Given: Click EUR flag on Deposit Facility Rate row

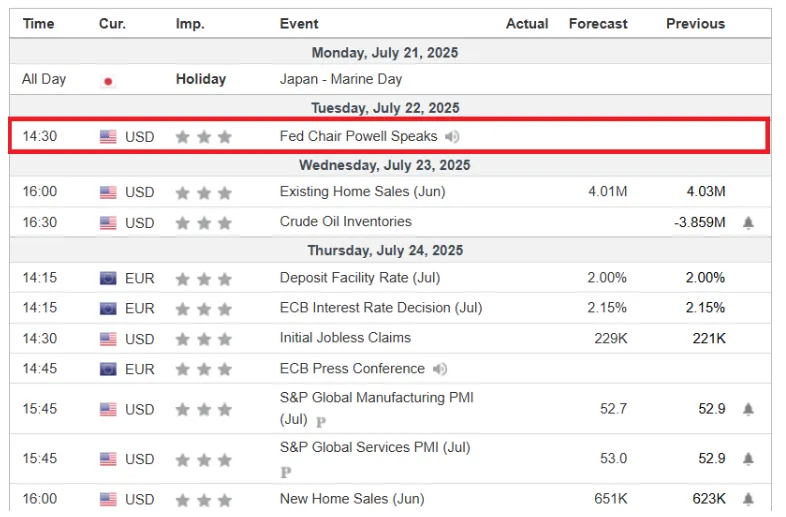Looking at the screenshot, I should (x=108, y=279).
